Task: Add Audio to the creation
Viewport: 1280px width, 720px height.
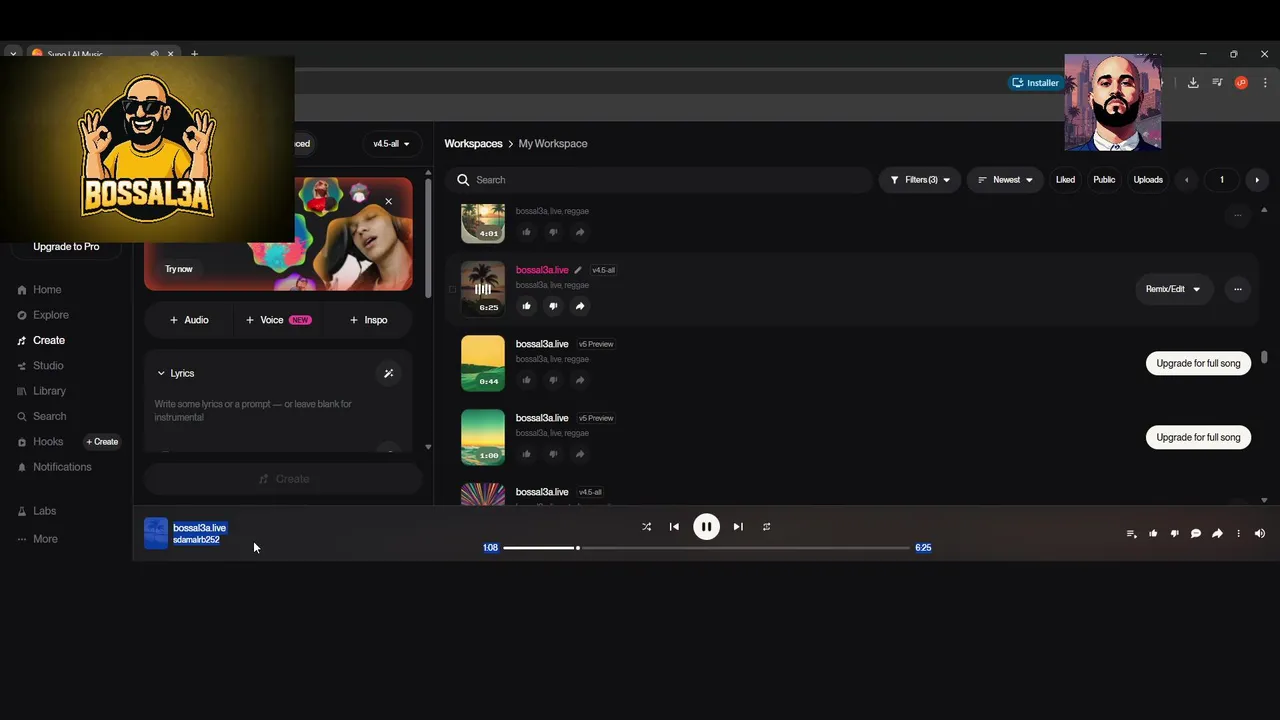Action: (189, 320)
